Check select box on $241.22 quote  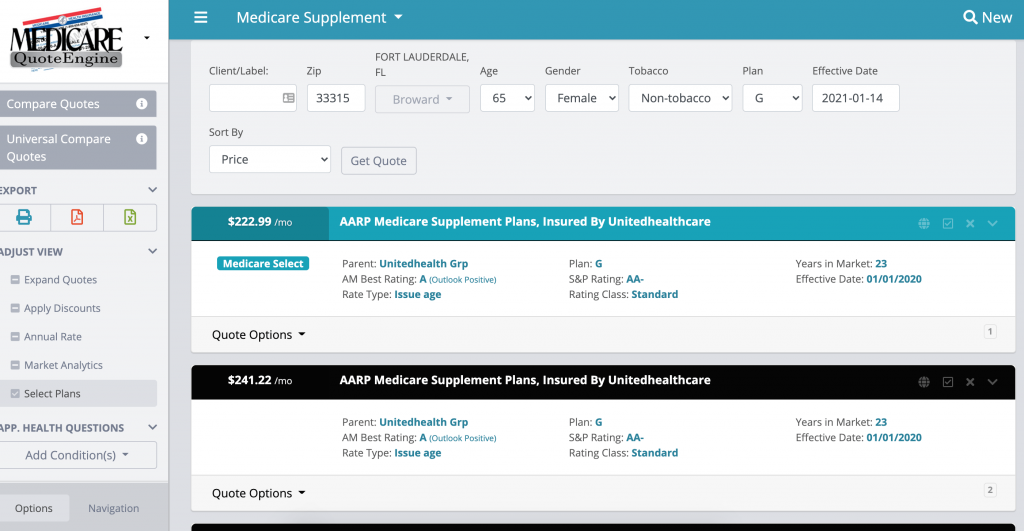click(x=948, y=382)
